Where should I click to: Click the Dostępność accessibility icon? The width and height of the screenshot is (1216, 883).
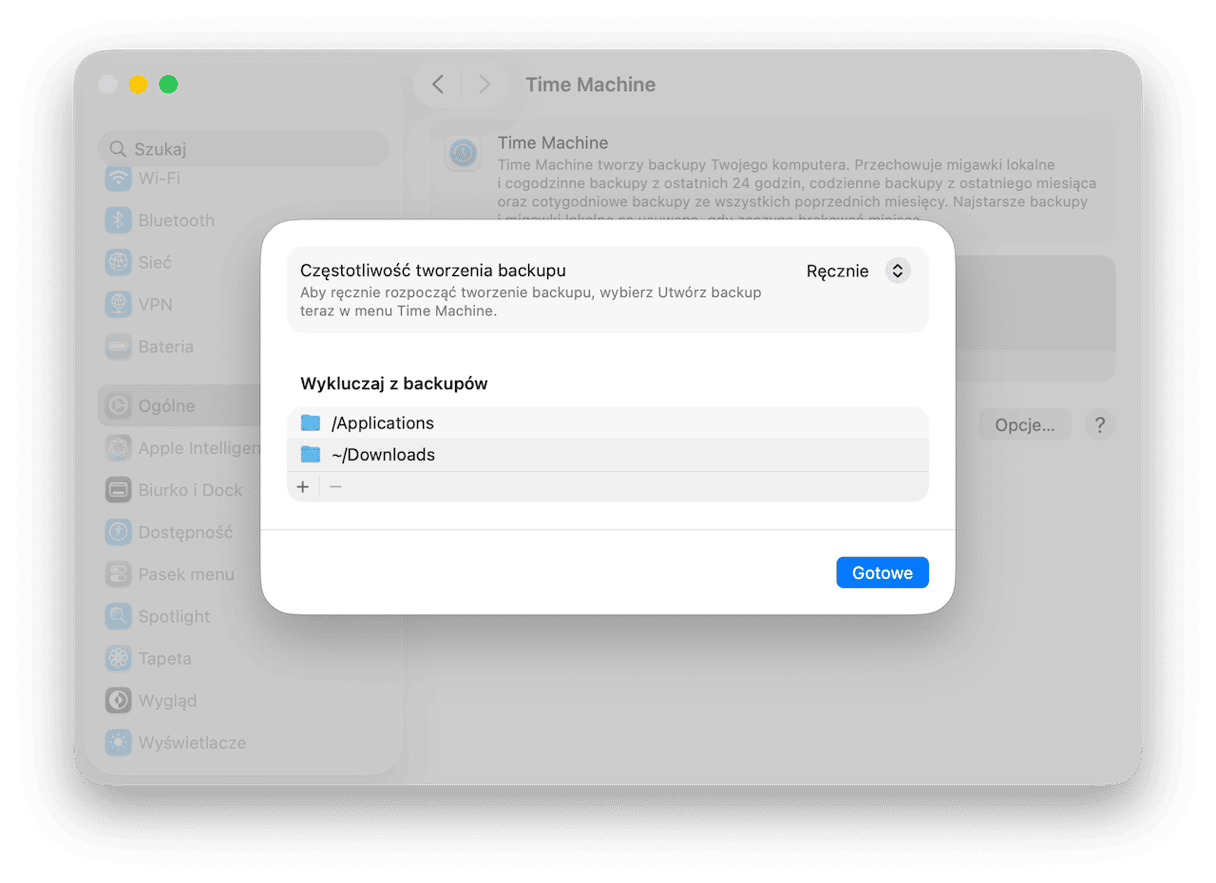pyautogui.click(x=119, y=533)
